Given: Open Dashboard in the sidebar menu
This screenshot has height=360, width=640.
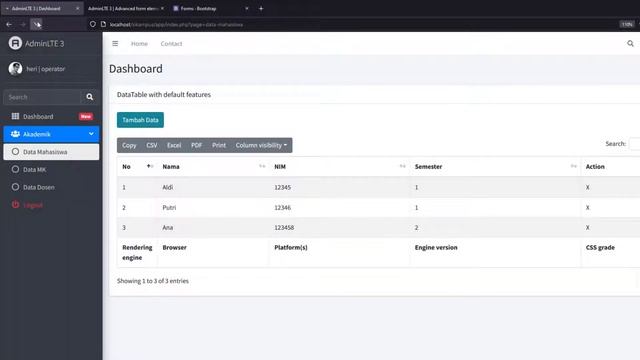Looking at the screenshot, I should coord(51,116).
